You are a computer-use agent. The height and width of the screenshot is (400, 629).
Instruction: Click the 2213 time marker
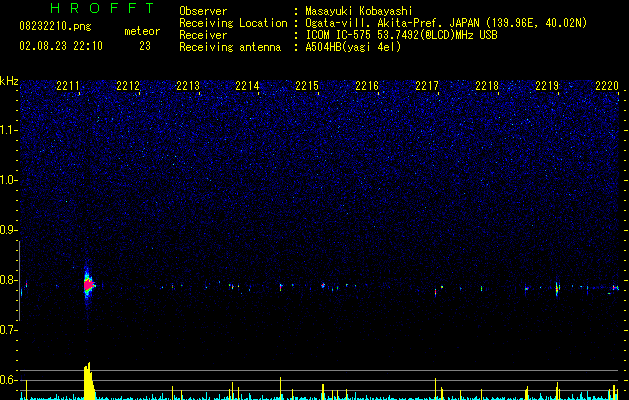188,86
